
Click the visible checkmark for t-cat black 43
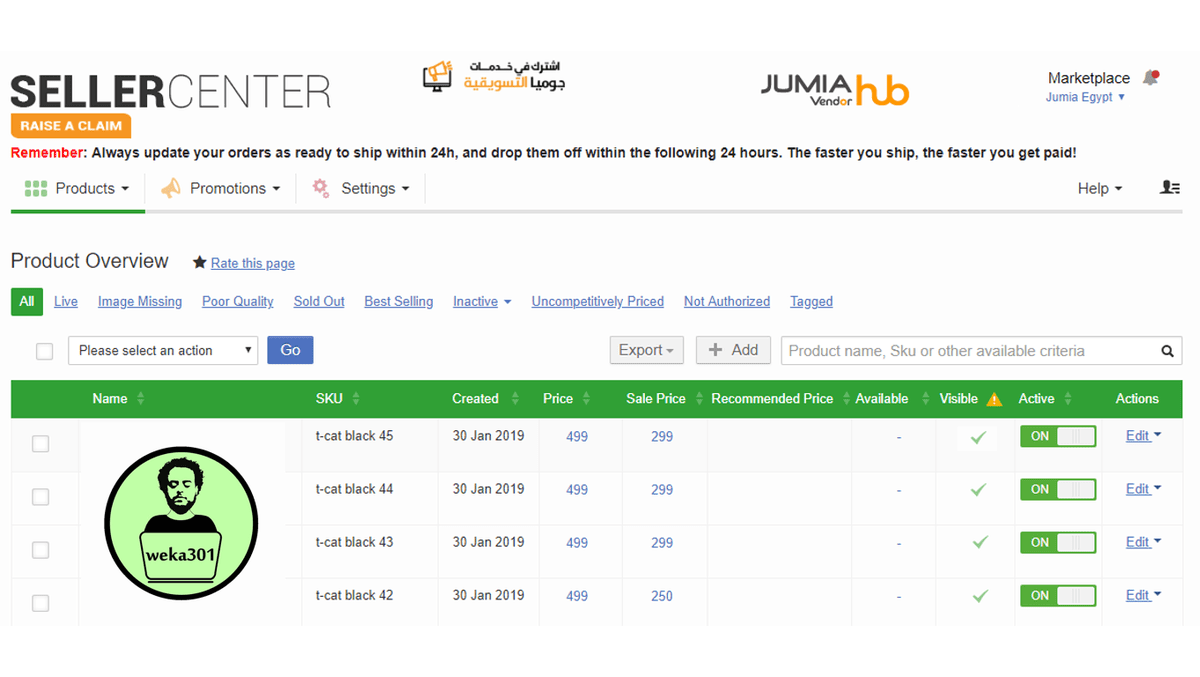click(979, 543)
